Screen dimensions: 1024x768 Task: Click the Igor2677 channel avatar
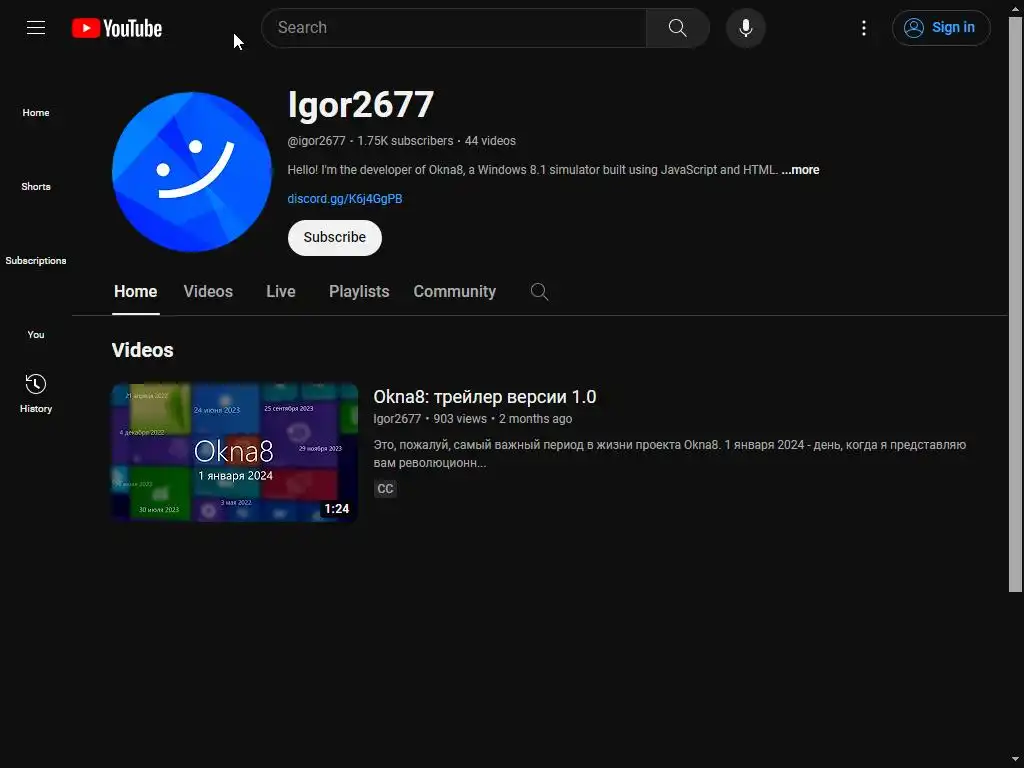pyautogui.click(x=191, y=172)
